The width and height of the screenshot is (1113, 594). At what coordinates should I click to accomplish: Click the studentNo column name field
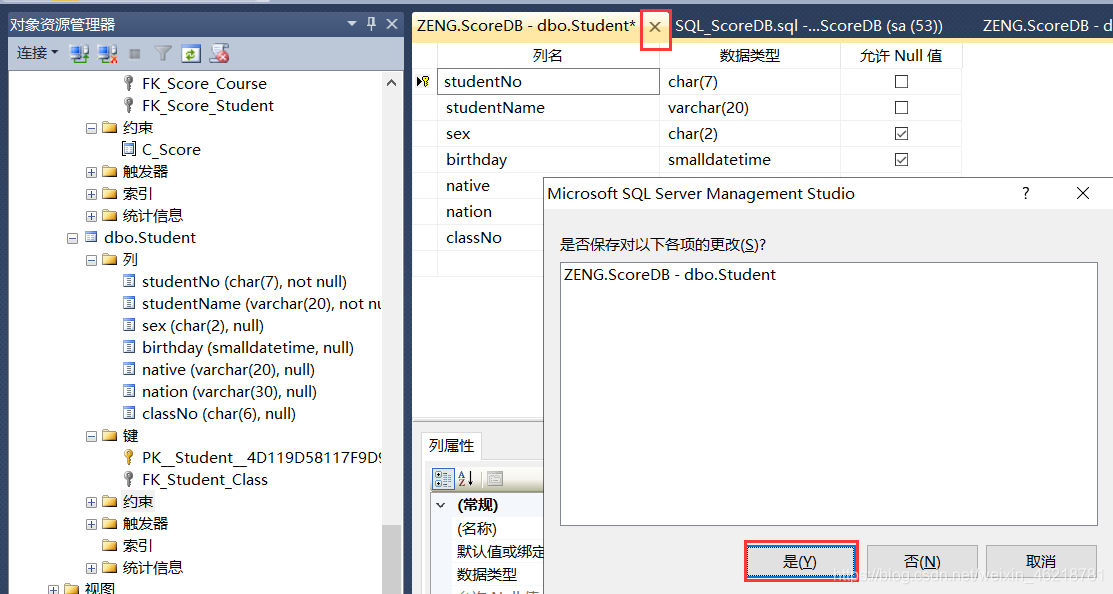(x=548, y=82)
